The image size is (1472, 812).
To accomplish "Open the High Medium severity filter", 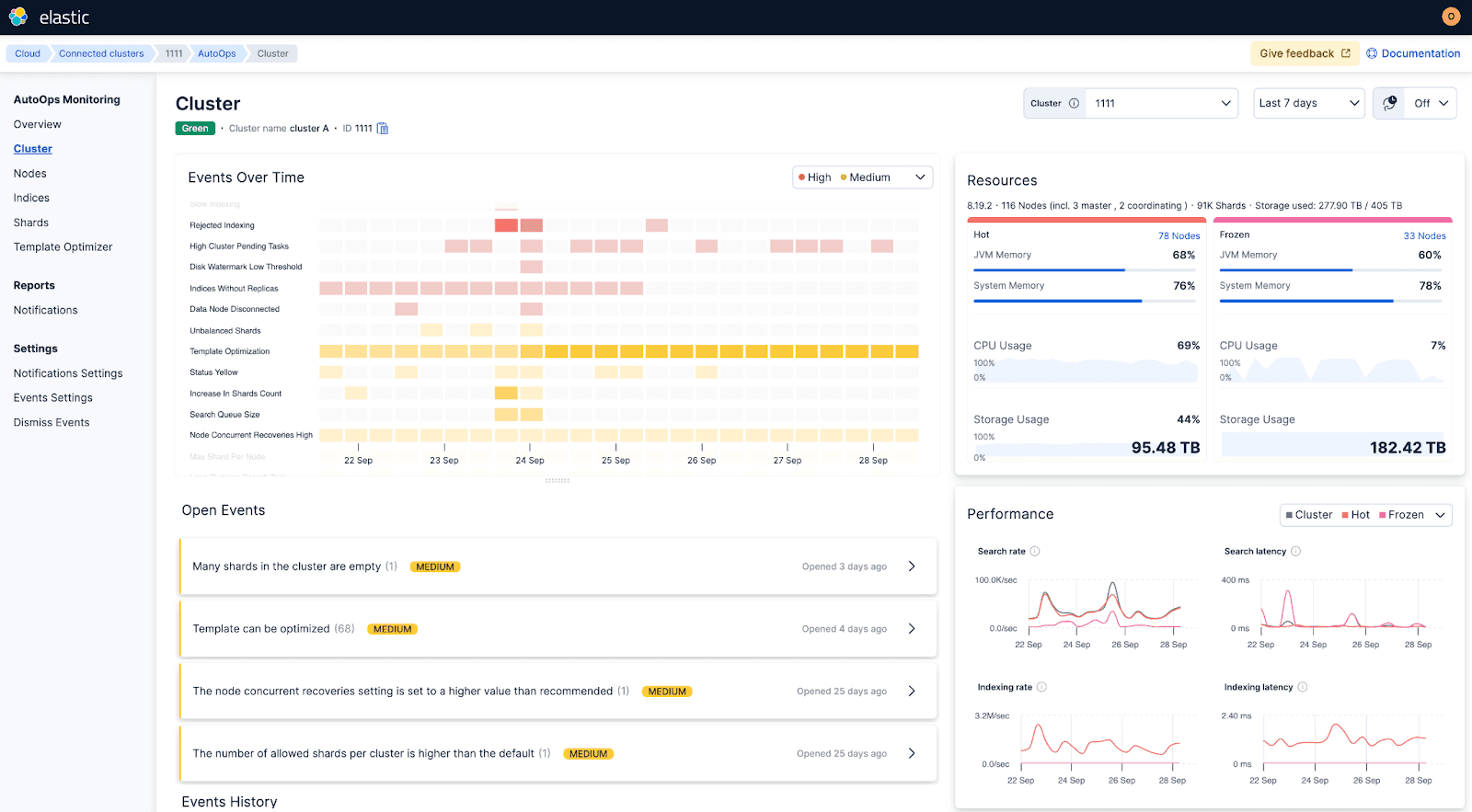I will click(862, 177).
